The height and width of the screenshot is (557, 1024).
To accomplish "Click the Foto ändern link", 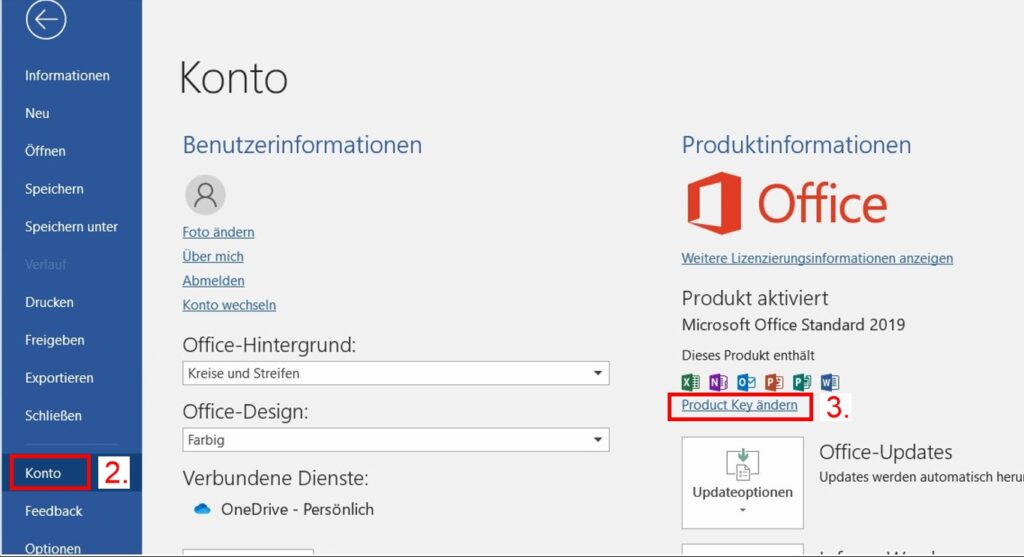I will coord(218,232).
